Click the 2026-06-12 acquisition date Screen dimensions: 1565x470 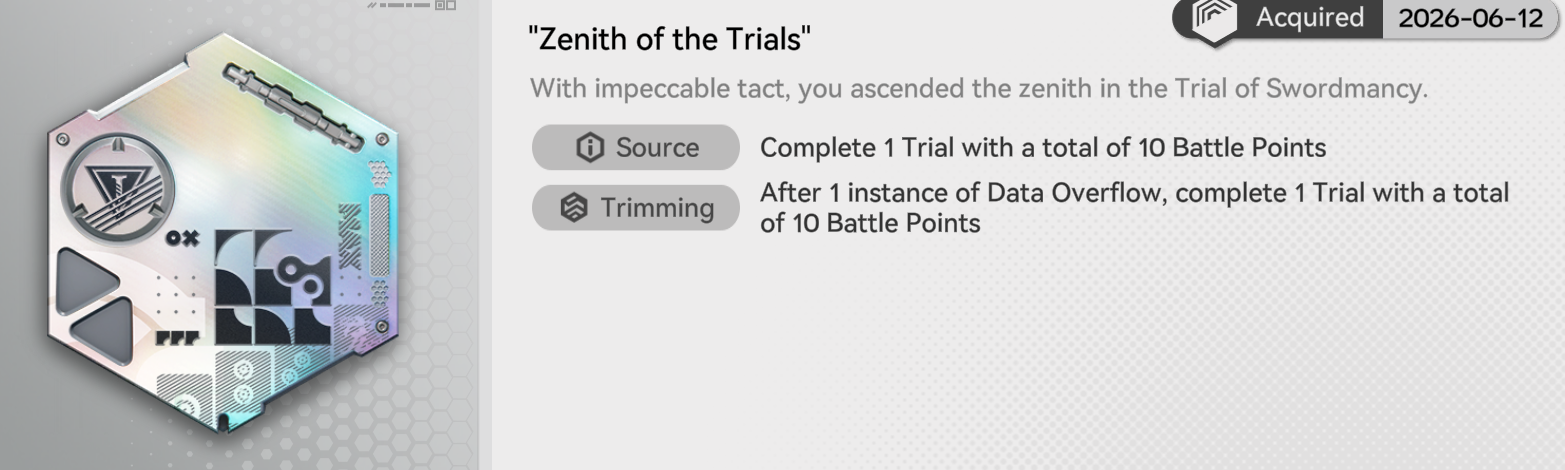[x=1470, y=17]
